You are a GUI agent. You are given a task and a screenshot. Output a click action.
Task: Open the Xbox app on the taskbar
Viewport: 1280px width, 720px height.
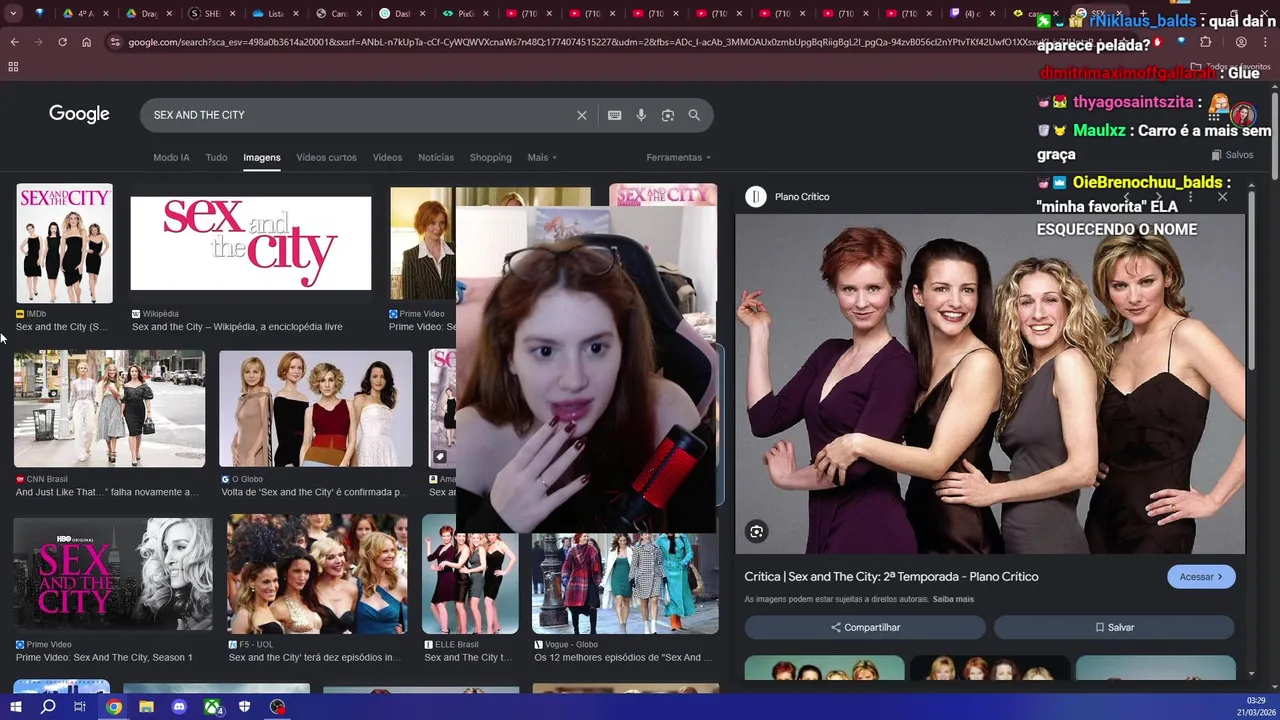click(x=212, y=707)
